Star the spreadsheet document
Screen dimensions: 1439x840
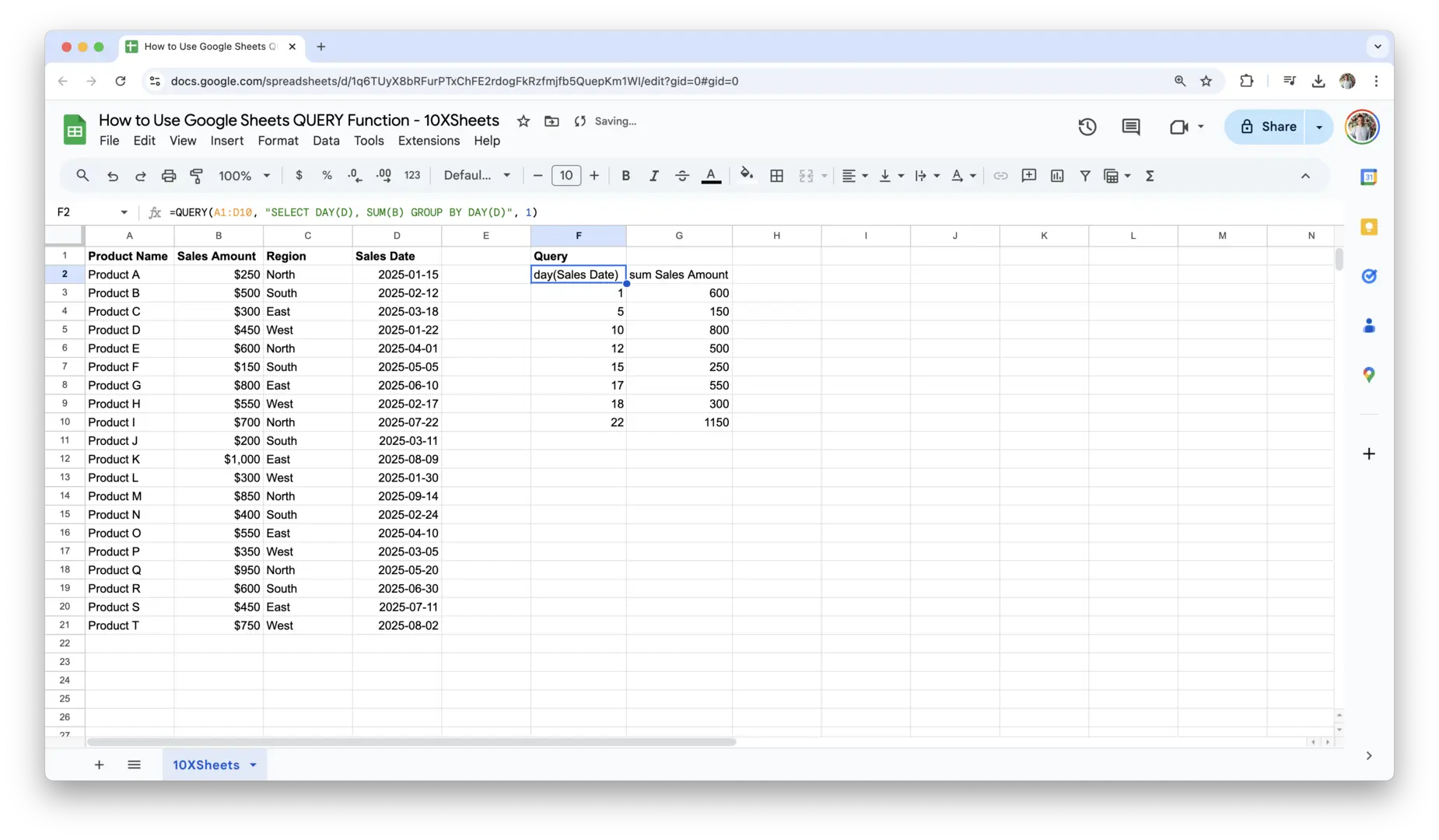pyautogui.click(x=523, y=121)
